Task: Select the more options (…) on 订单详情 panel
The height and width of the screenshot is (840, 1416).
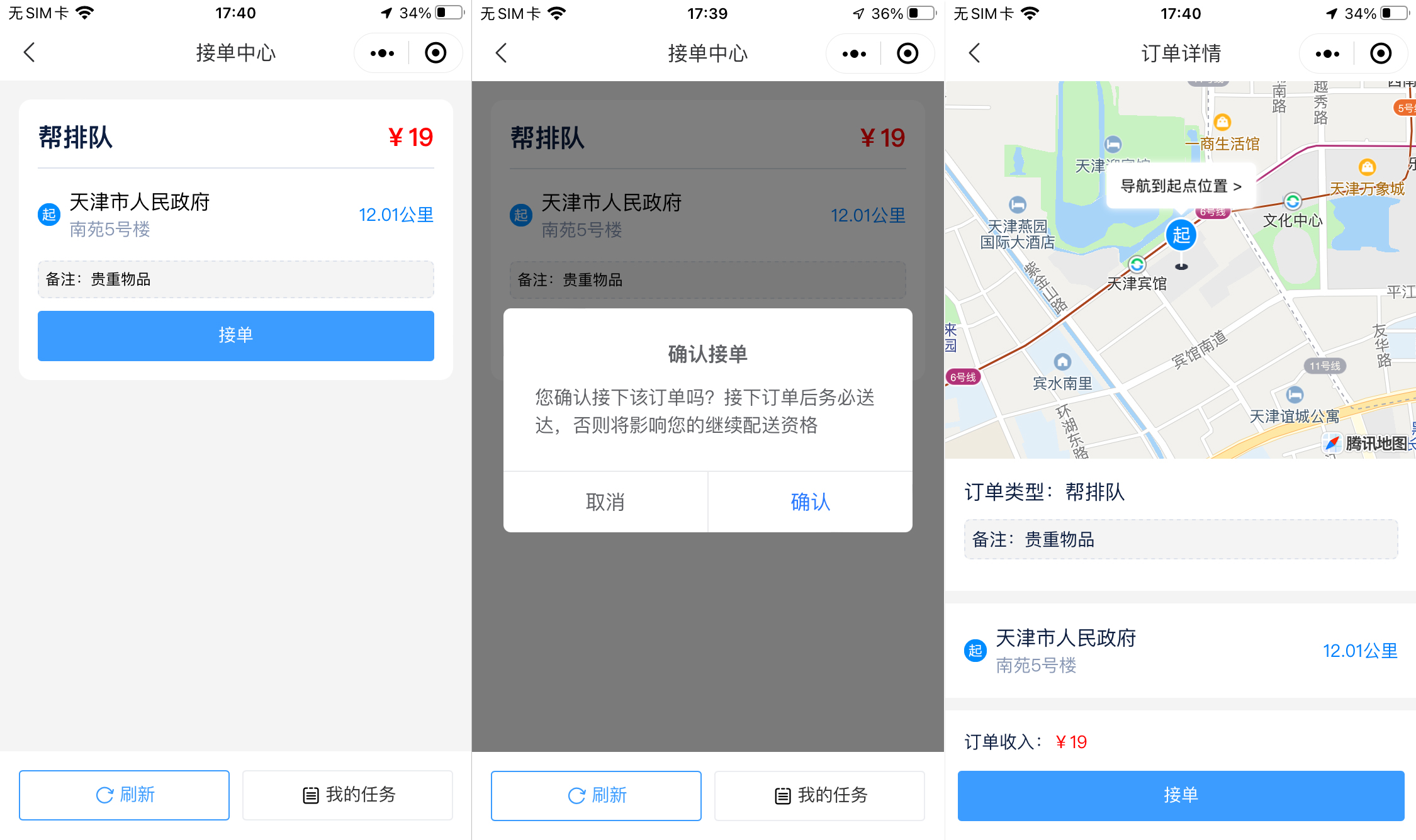Action: pyautogui.click(x=1327, y=52)
